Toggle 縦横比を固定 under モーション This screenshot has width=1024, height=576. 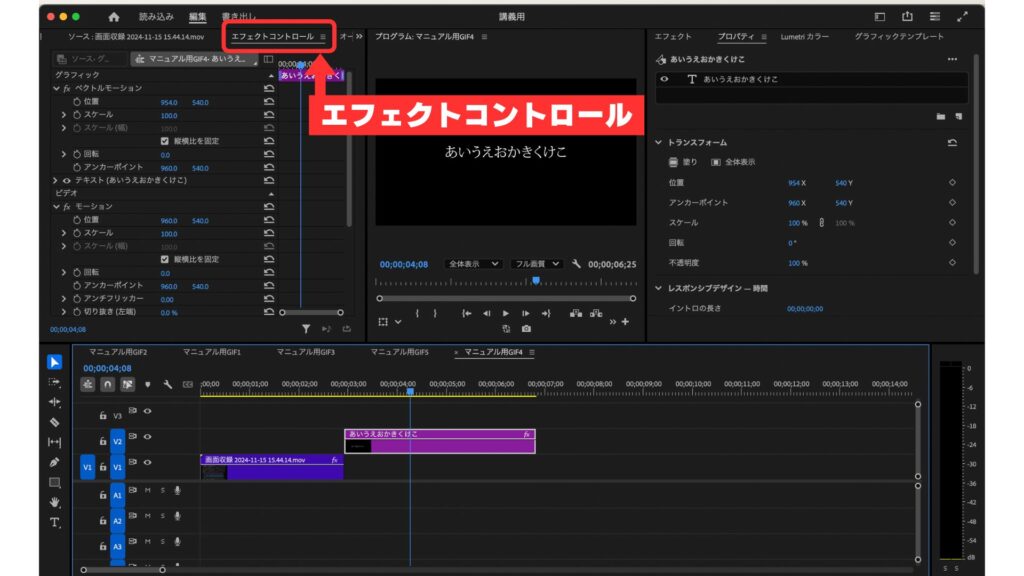coord(165,259)
